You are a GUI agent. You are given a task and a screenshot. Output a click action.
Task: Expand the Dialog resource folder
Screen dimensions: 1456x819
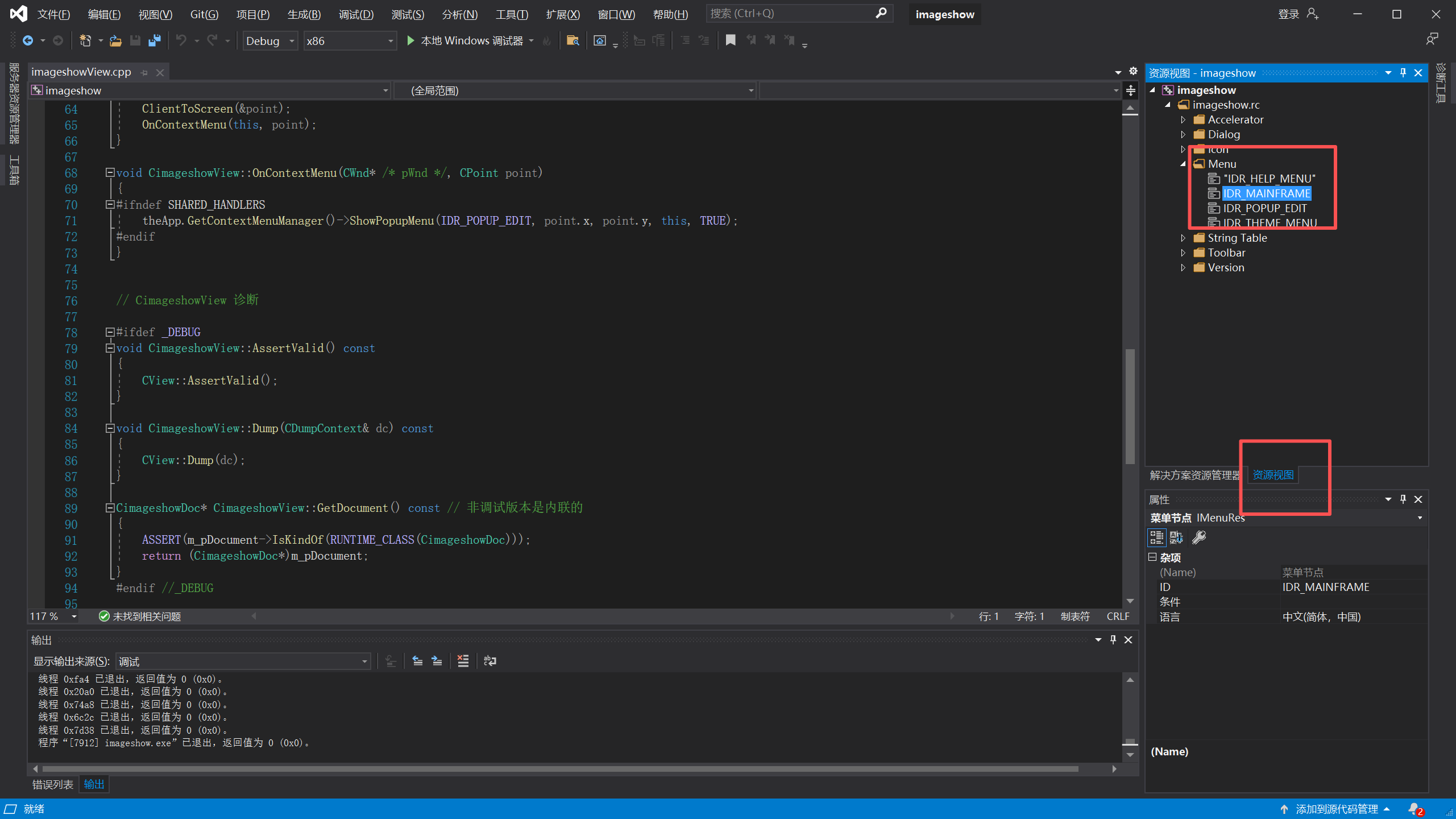pos(1183,134)
